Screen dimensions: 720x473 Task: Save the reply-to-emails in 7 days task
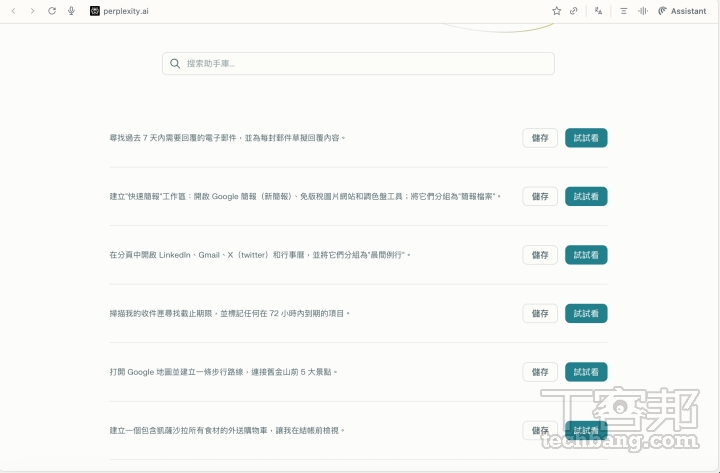pyautogui.click(x=540, y=138)
